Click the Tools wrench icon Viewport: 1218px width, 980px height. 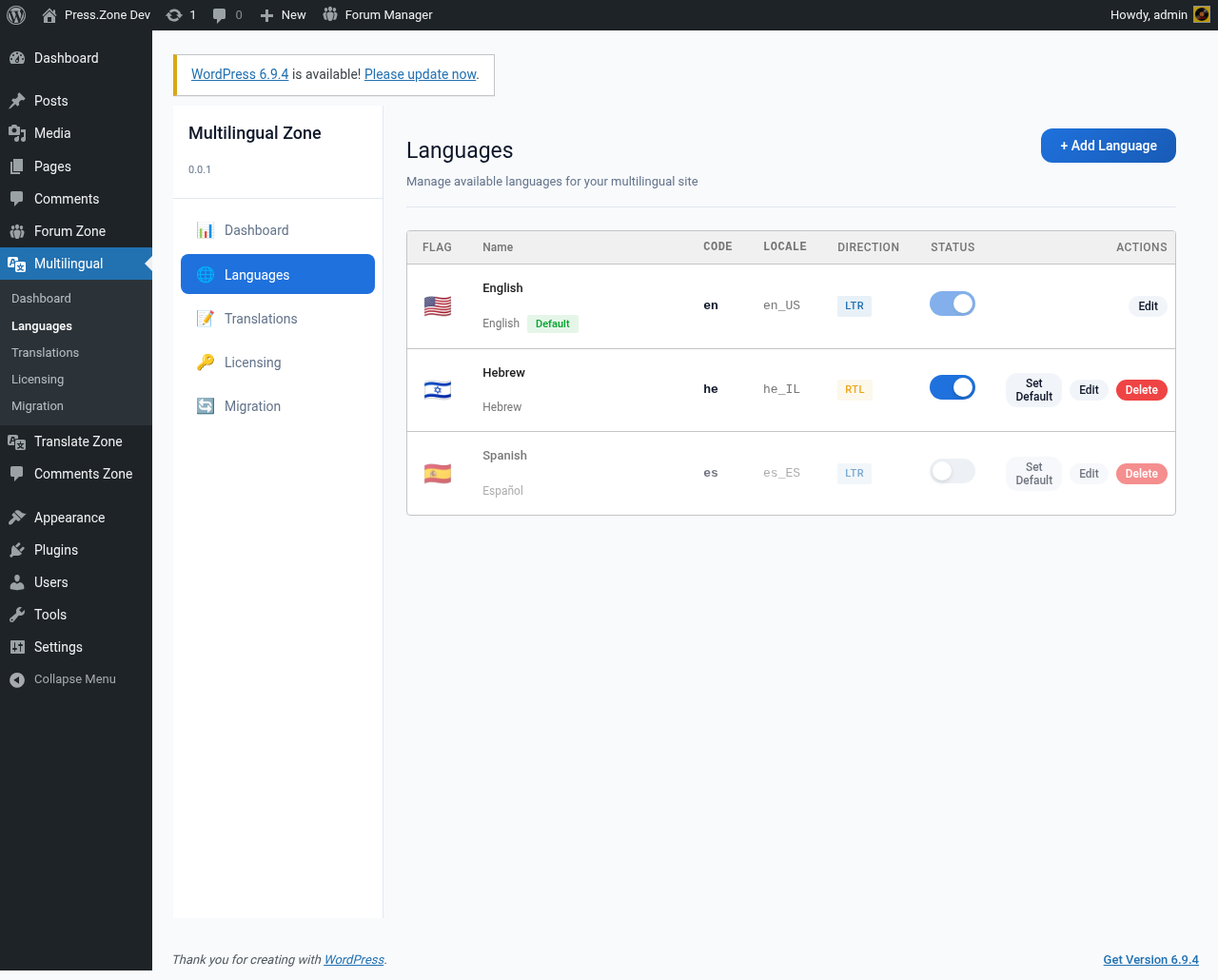point(17,615)
